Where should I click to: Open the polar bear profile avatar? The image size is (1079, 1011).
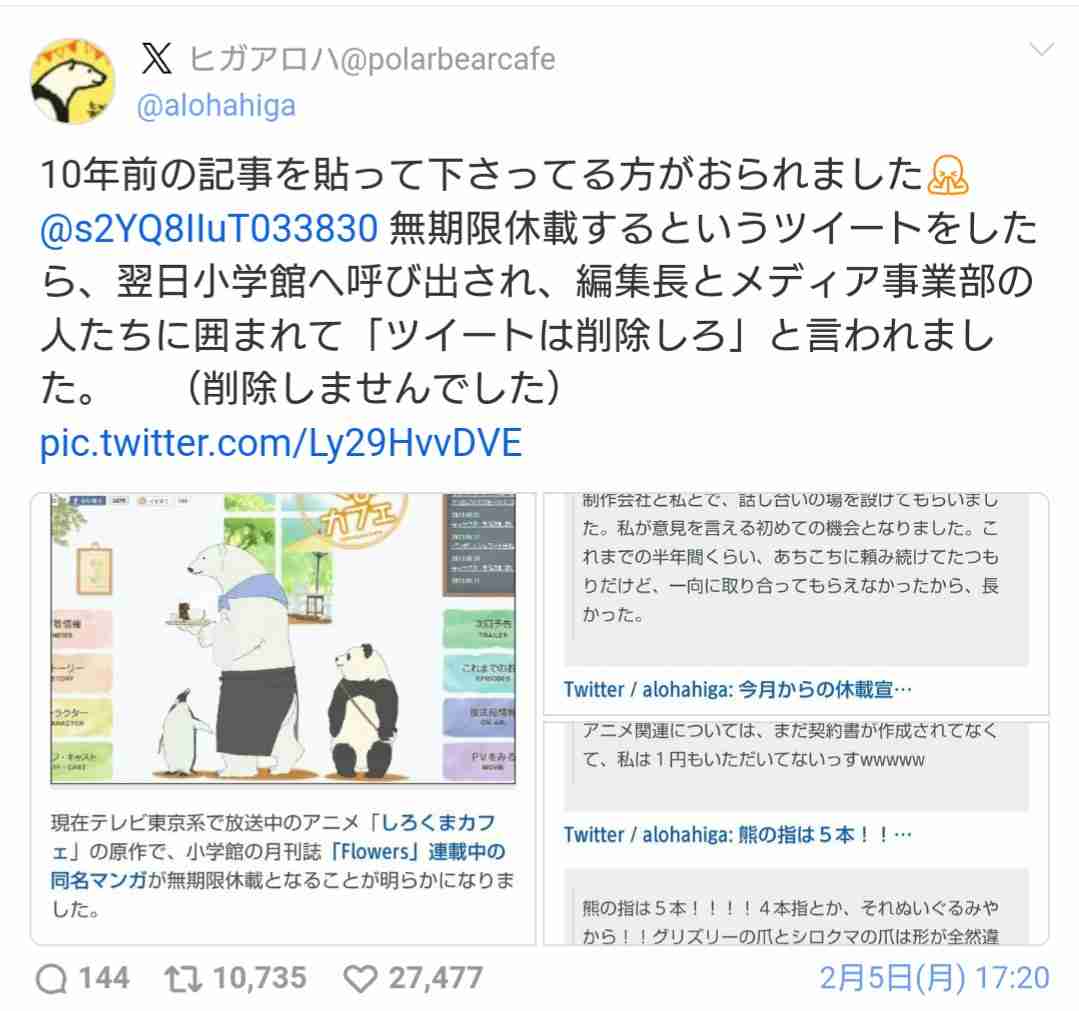(72, 81)
